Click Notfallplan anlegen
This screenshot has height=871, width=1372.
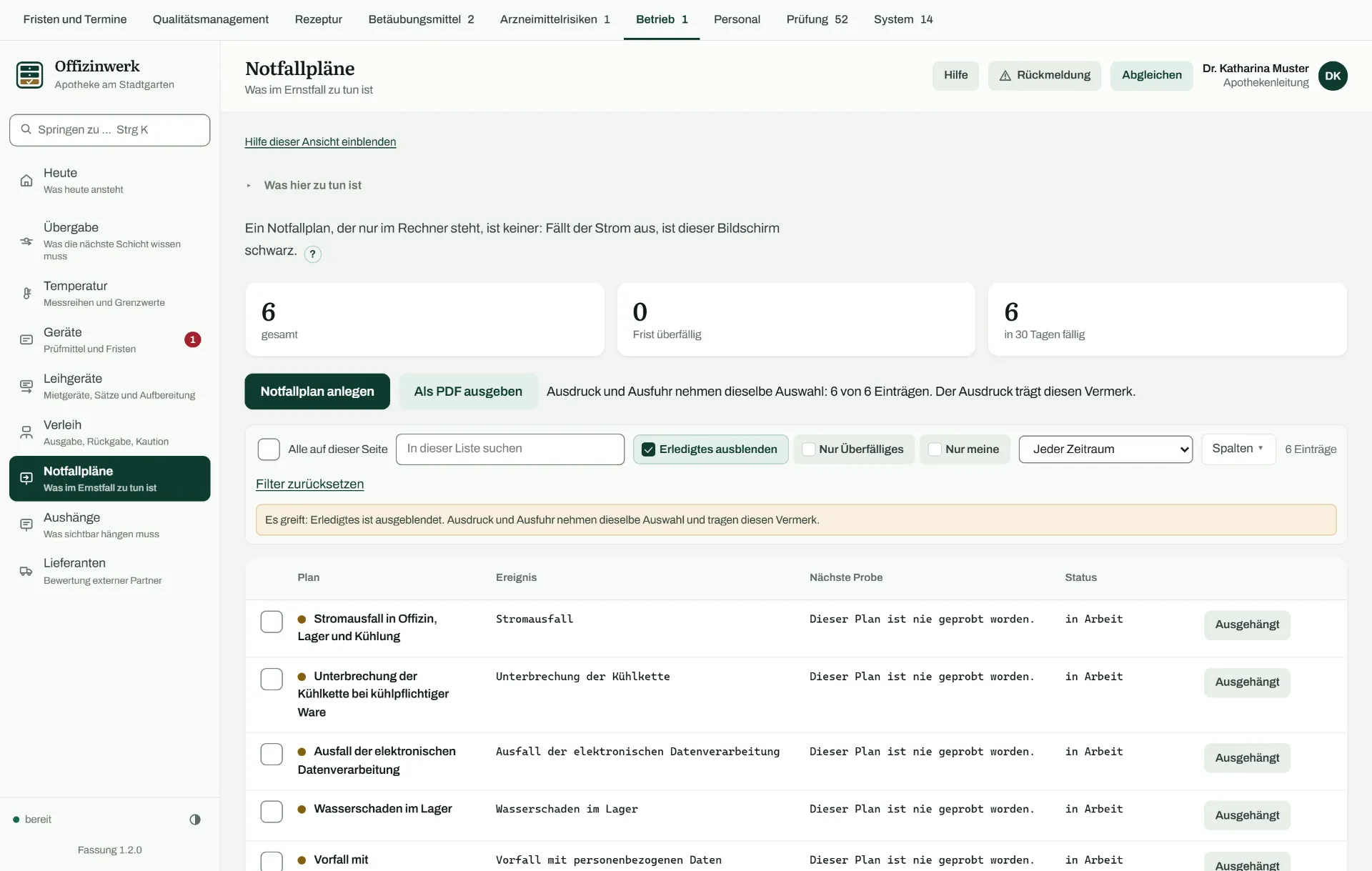point(317,392)
